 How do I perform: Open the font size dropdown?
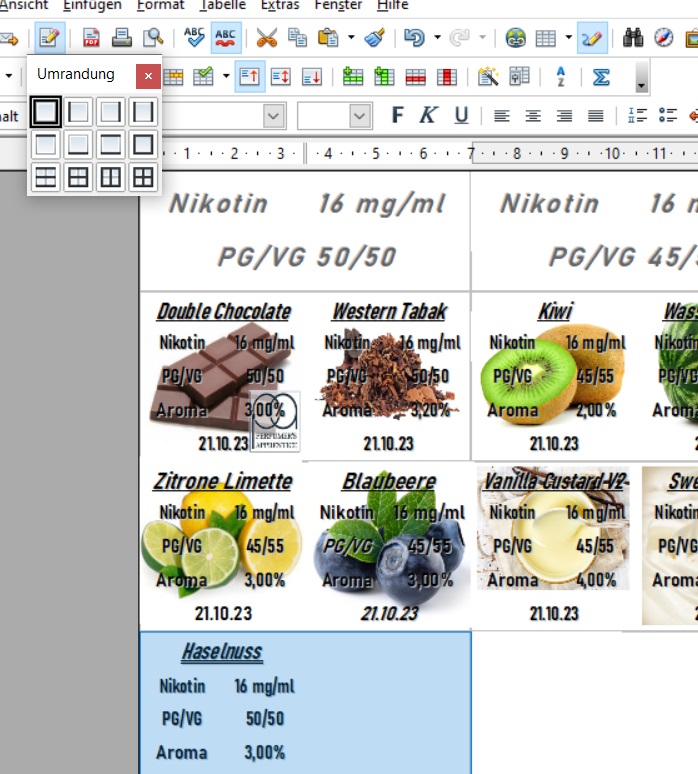click(x=360, y=116)
